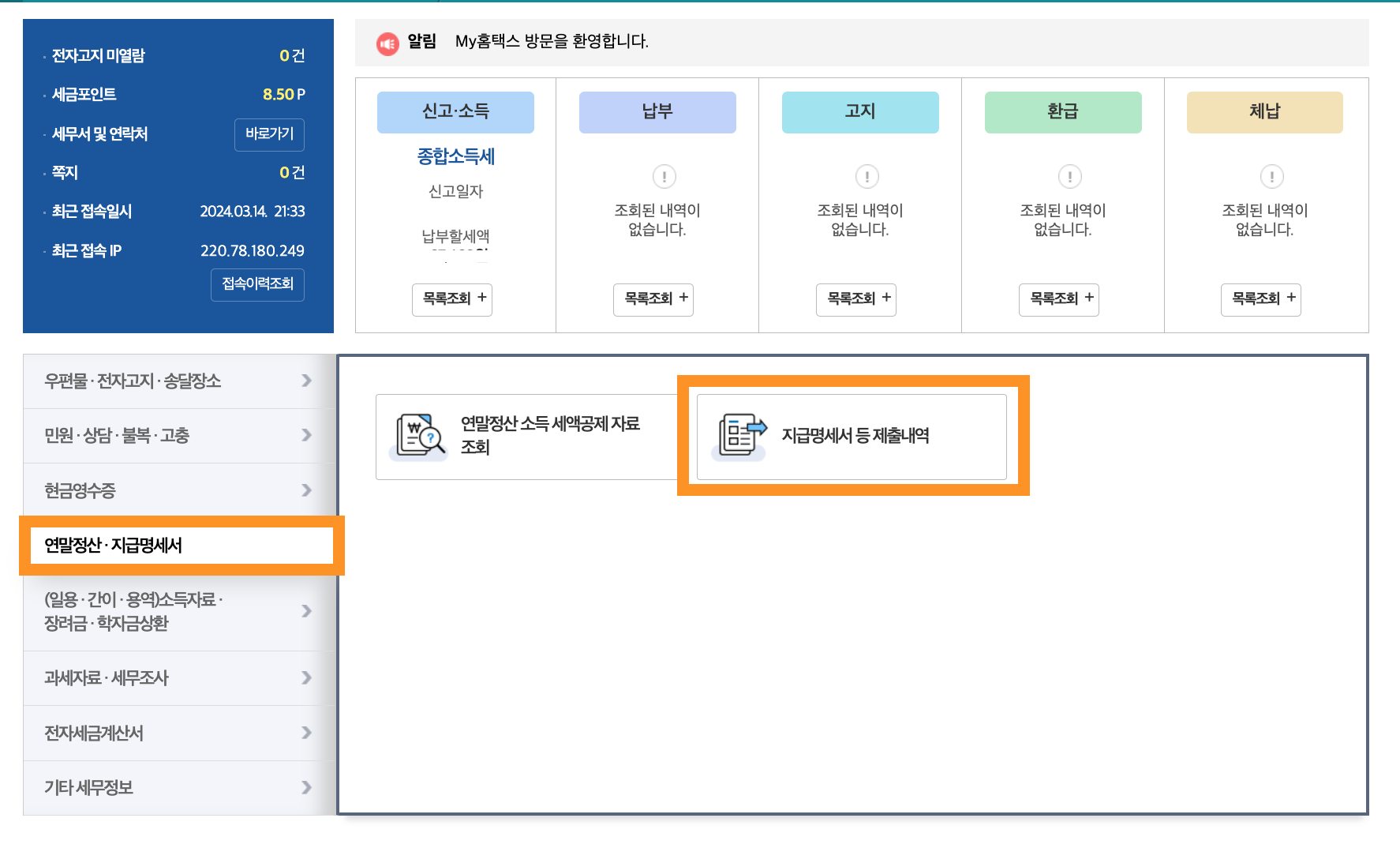Click the 바로가기 button for 세무서 및 연락처

click(x=269, y=134)
